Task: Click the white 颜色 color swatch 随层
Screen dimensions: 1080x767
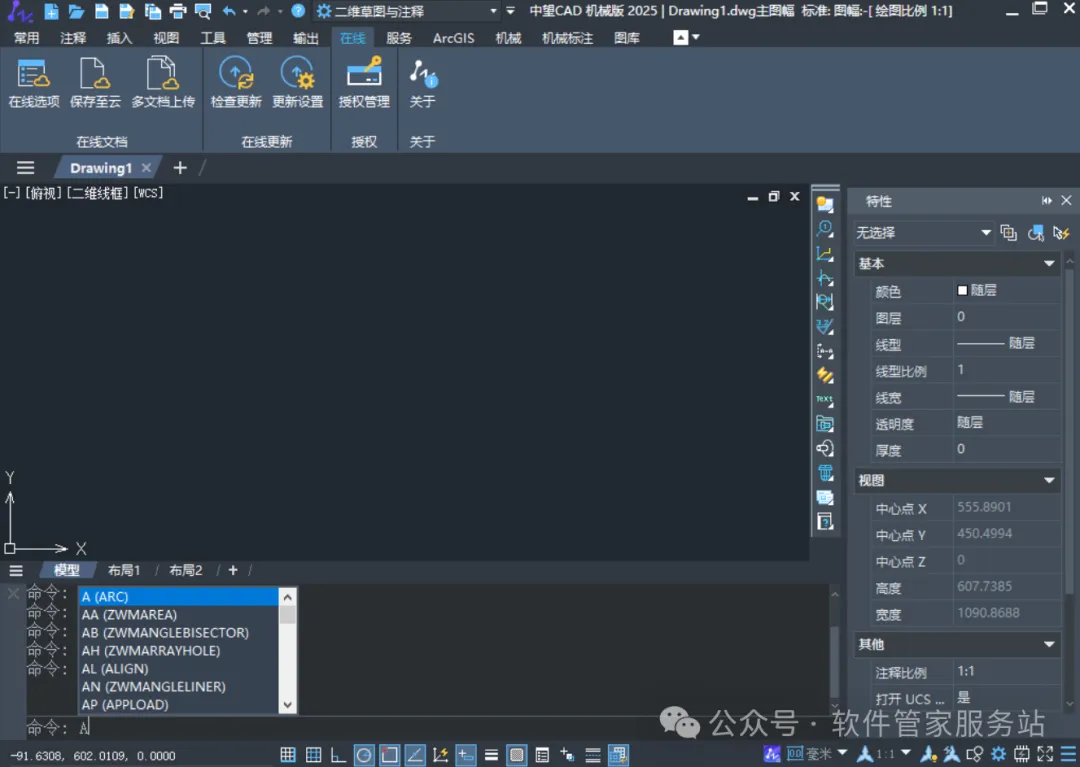Action: coord(962,291)
